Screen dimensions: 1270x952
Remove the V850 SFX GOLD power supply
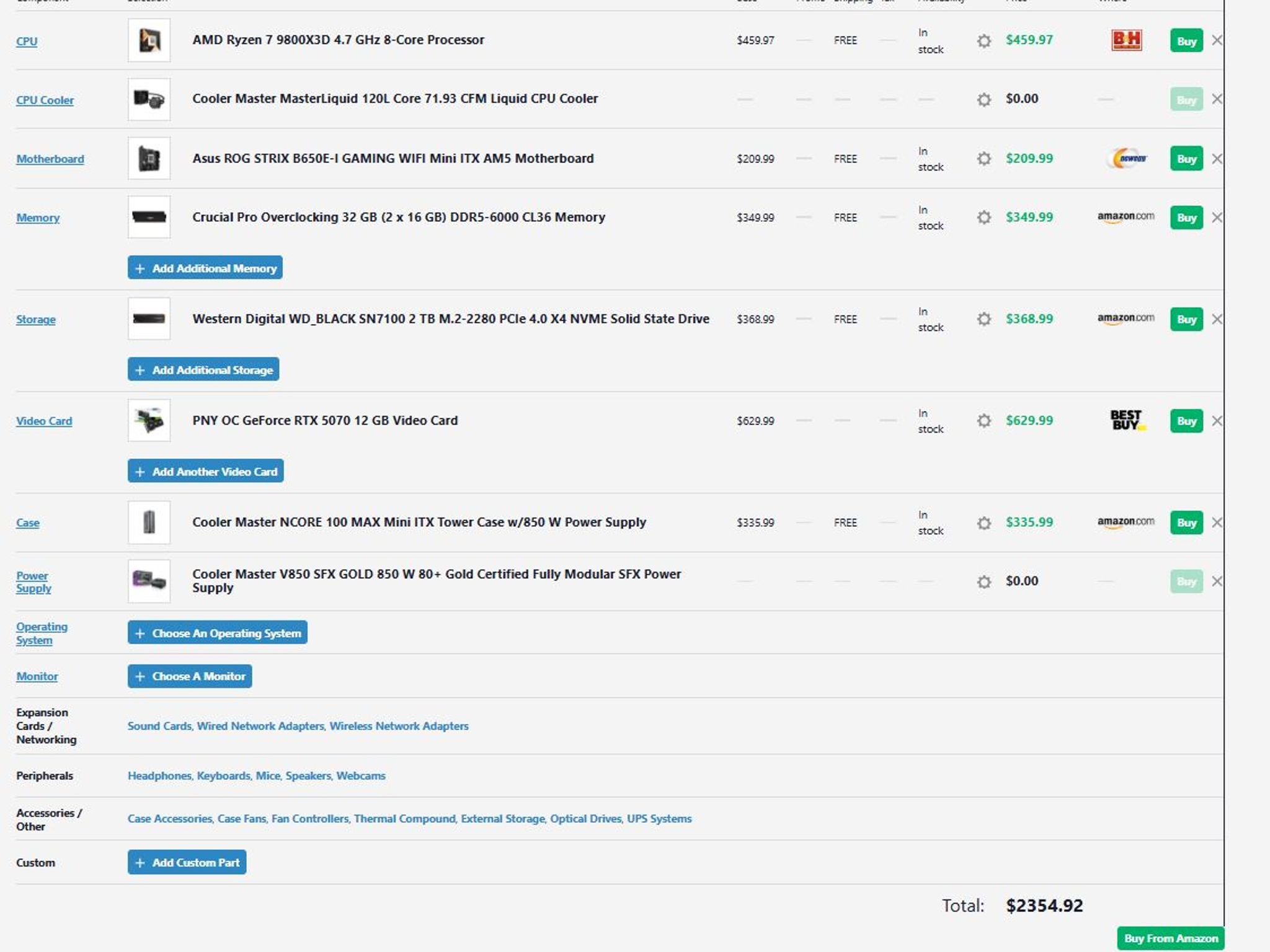(1217, 581)
